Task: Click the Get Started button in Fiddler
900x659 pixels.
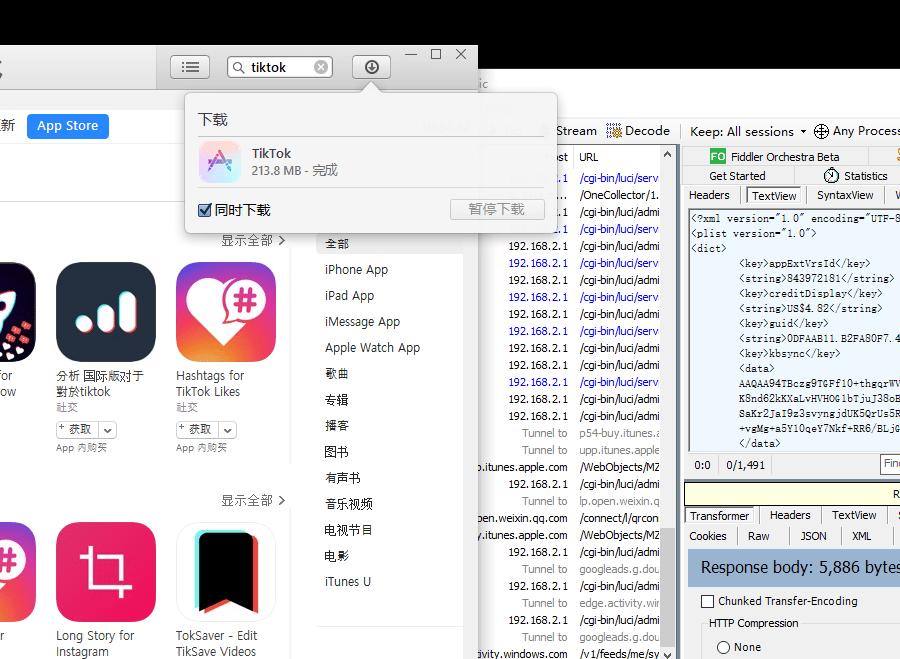Action: pos(738,175)
